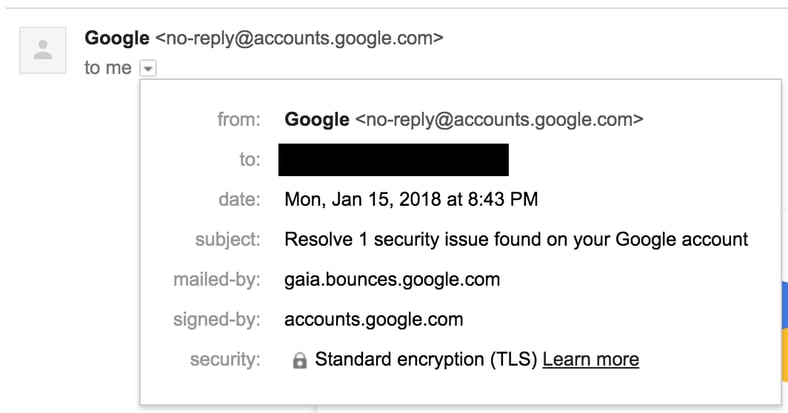Click the sender avatar placeholder icon
788x413 pixels.
[43, 50]
